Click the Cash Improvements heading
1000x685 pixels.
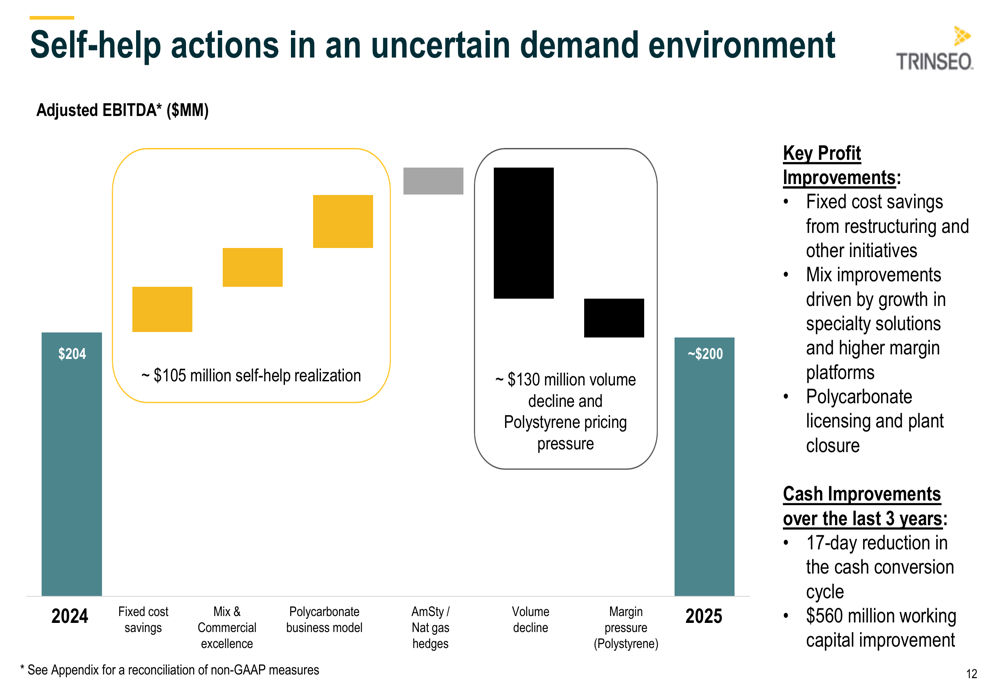coord(865,506)
